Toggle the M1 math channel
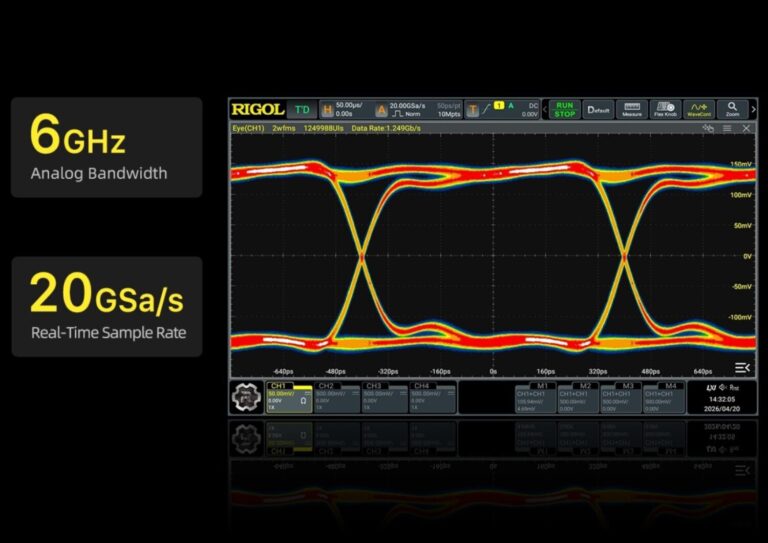768x543 pixels. 535,398
